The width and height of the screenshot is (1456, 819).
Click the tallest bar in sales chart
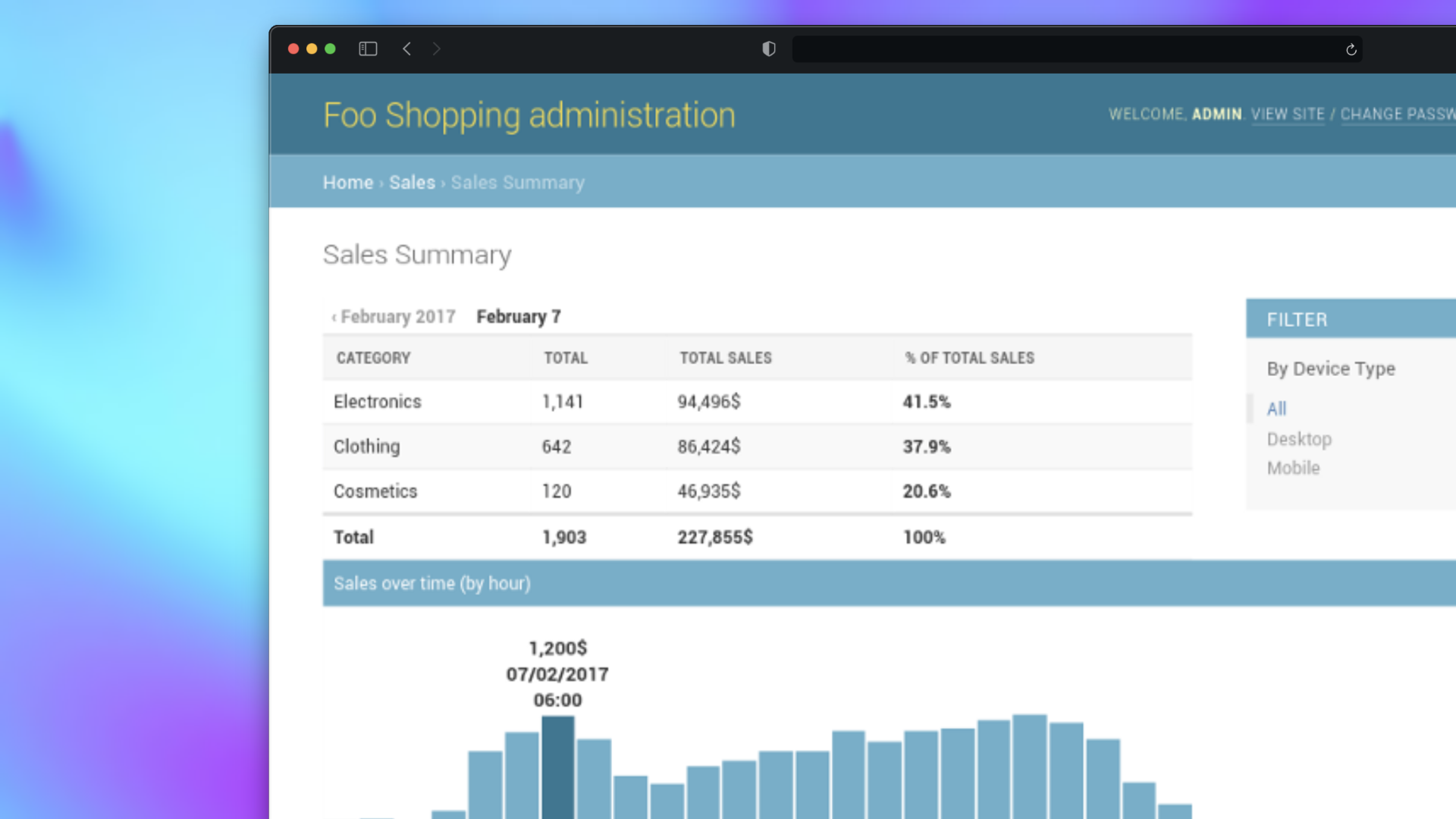click(x=1030, y=766)
